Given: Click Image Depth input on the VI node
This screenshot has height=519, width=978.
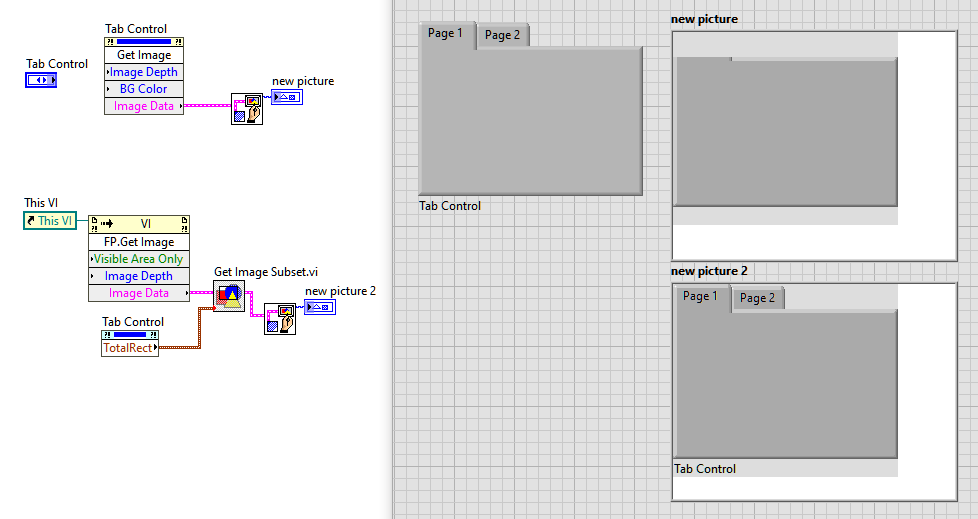Looking at the screenshot, I should (x=139, y=276).
